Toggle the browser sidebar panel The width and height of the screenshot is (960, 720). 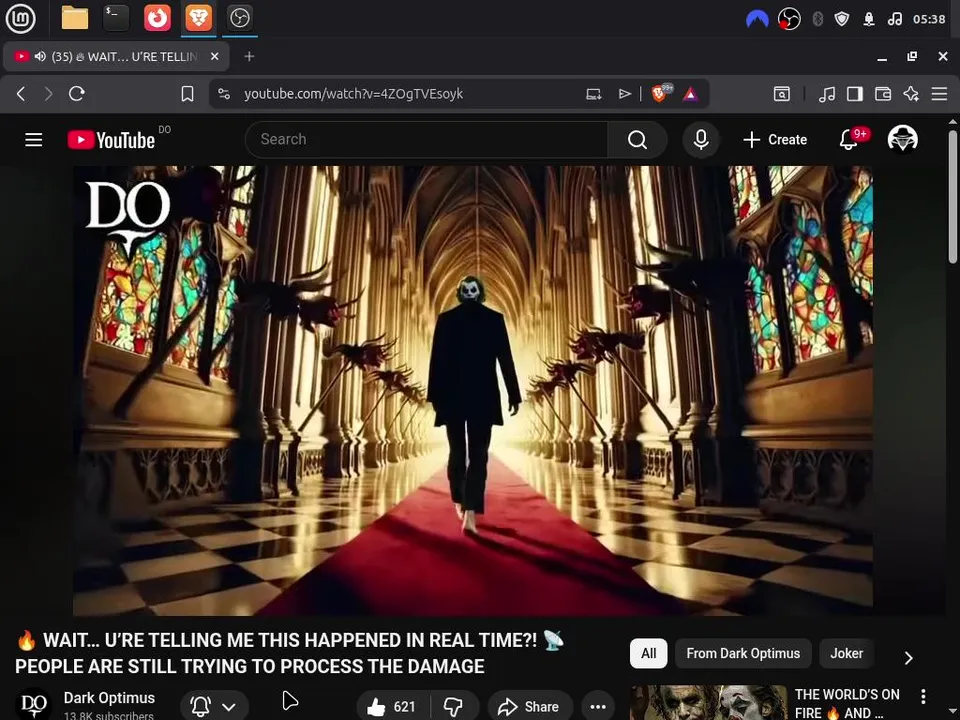pos(855,94)
